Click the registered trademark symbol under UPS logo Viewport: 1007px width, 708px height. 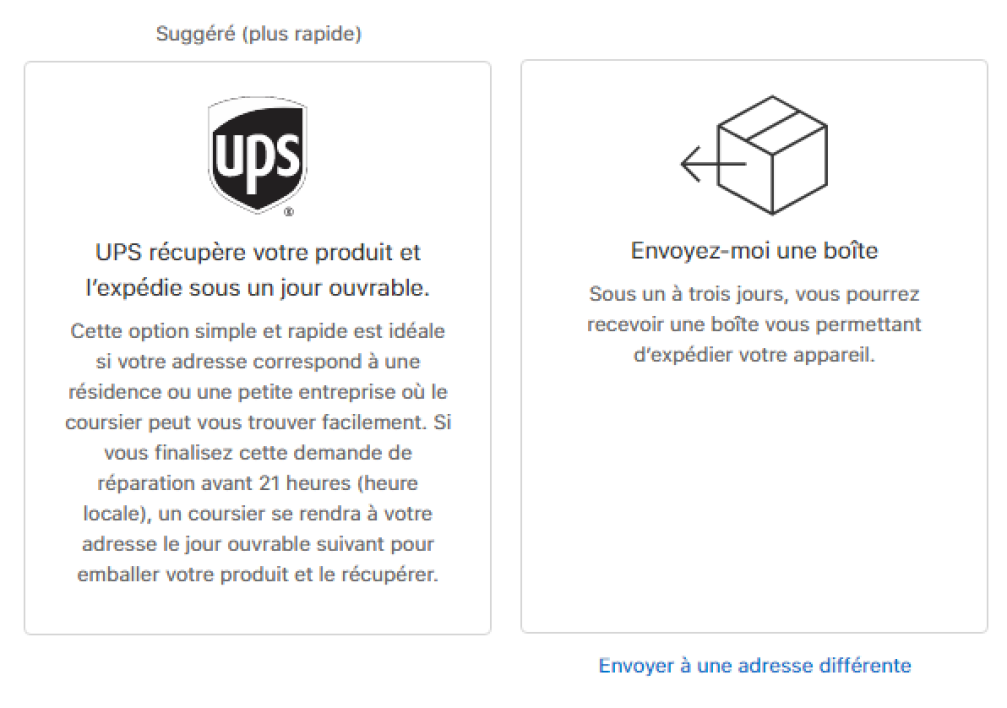289,211
